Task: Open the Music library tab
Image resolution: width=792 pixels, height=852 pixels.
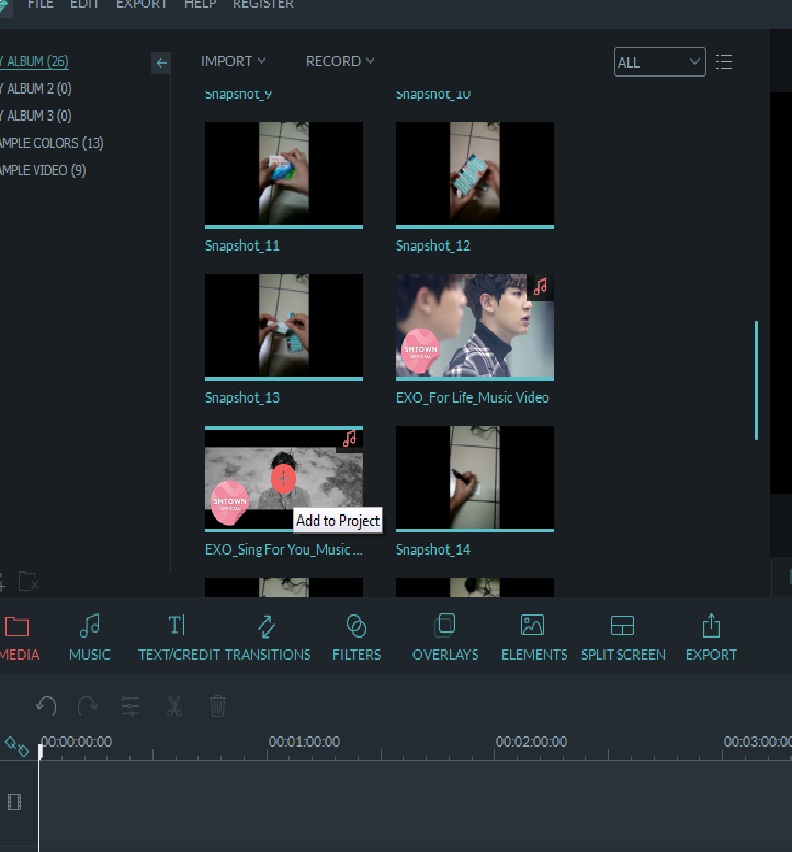Action: coord(90,638)
